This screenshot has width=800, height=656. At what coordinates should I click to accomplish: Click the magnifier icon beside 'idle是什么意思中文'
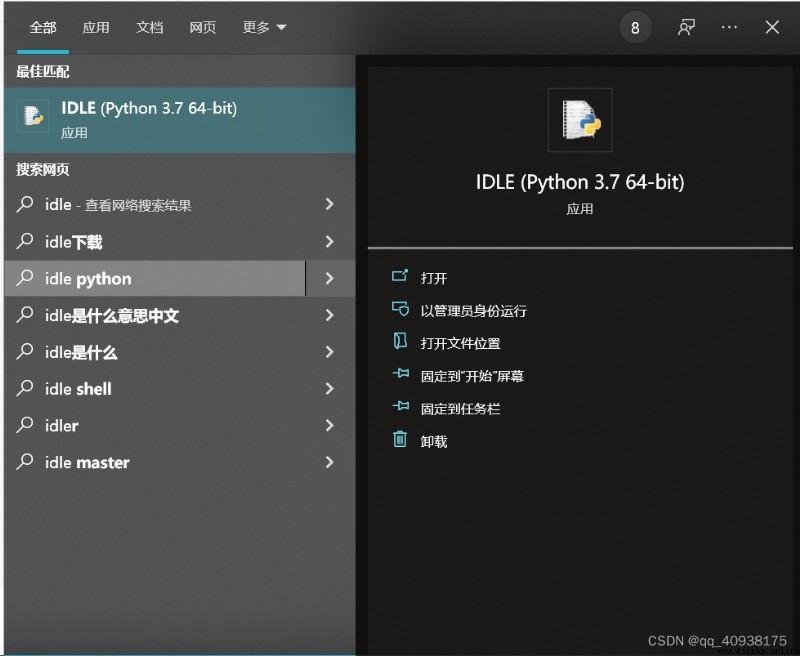(24, 315)
